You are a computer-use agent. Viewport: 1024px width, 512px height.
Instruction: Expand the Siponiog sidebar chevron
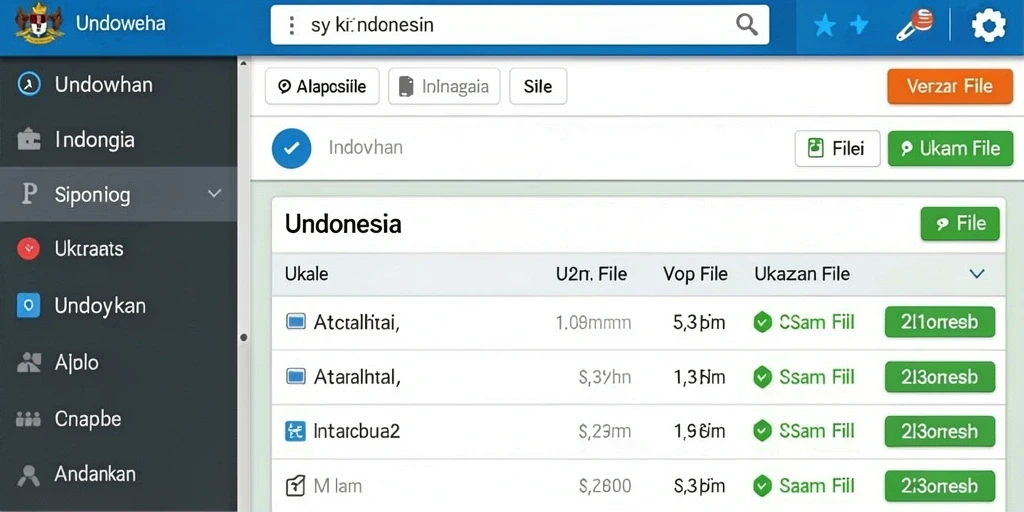[214, 194]
